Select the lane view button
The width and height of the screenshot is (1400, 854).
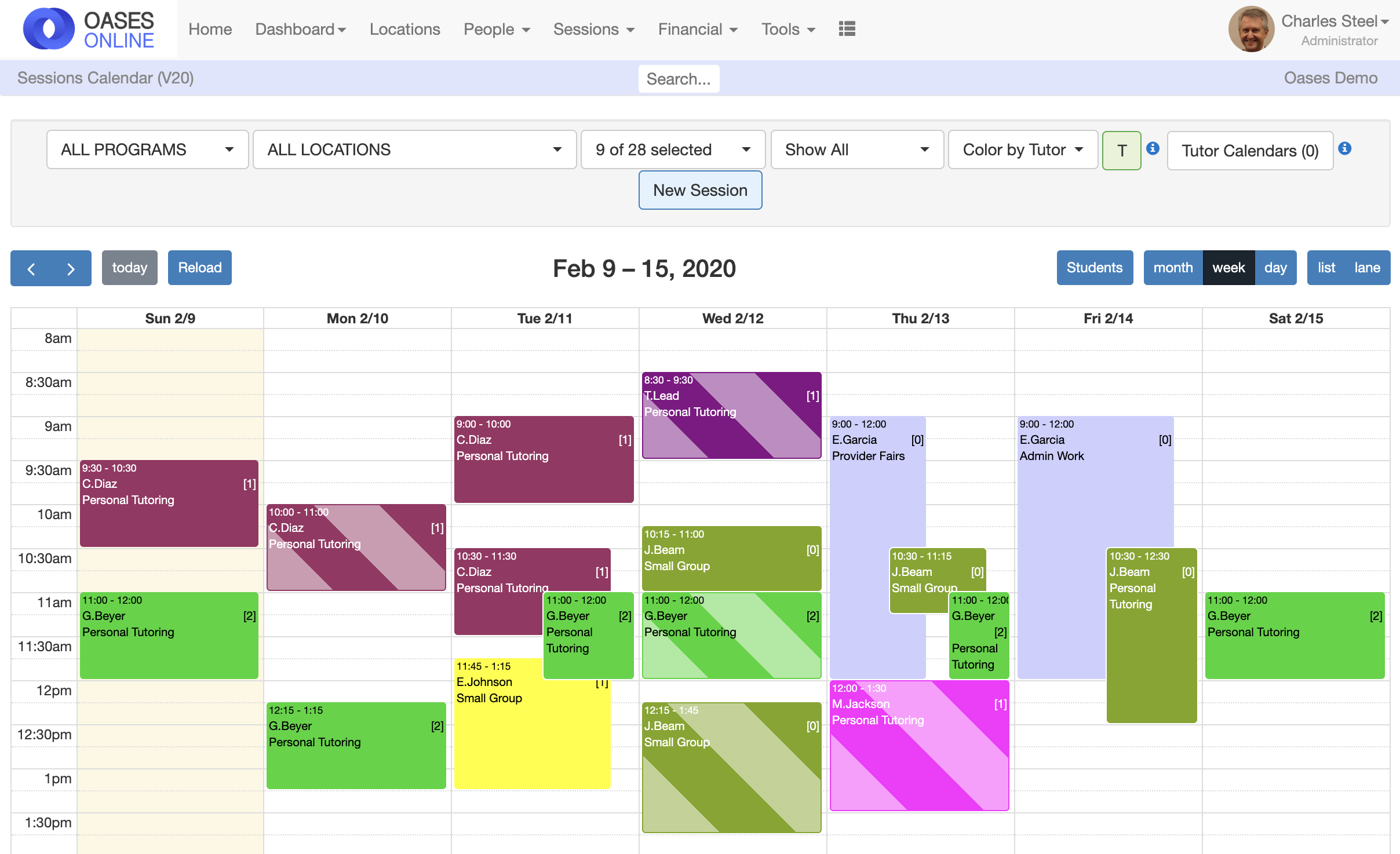(x=1367, y=268)
